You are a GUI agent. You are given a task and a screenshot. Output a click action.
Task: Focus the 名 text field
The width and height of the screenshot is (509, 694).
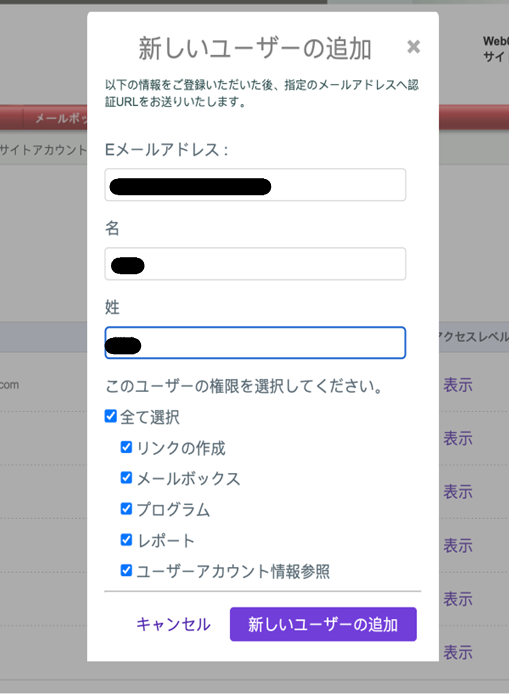tap(255, 264)
